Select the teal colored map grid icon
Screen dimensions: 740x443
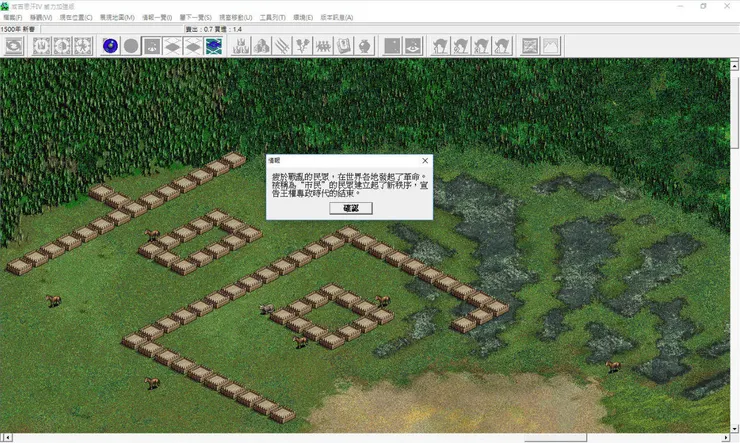pyautogui.click(x=214, y=46)
